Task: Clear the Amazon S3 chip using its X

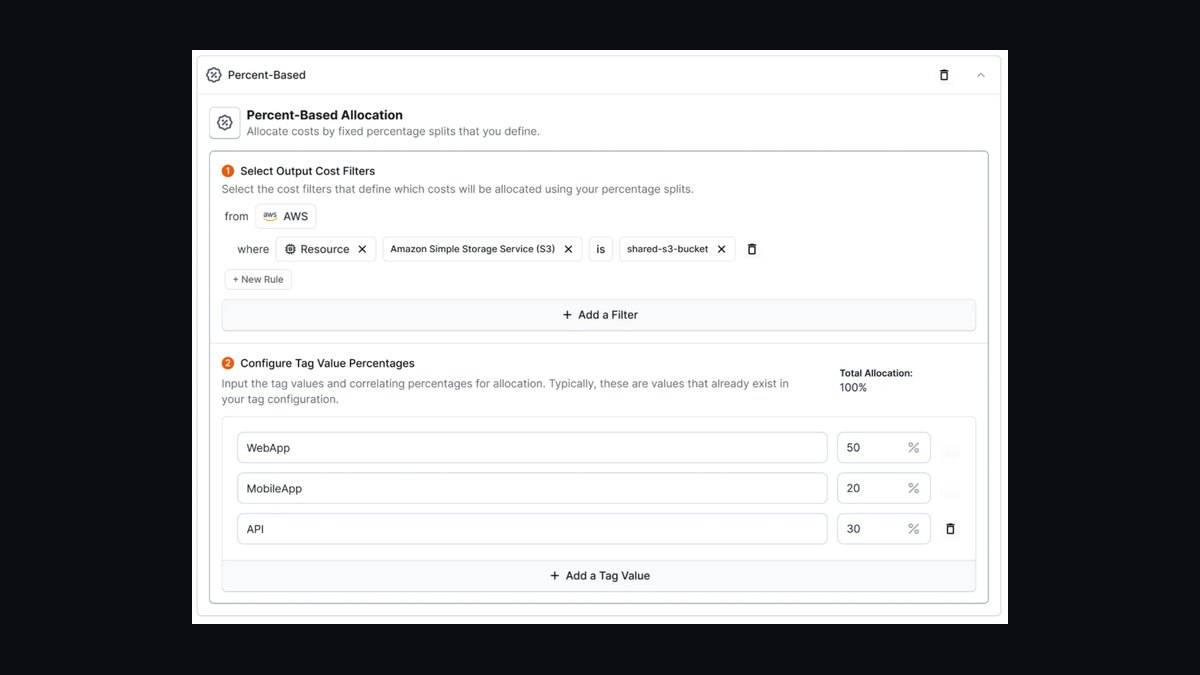Action: point(568,249)
